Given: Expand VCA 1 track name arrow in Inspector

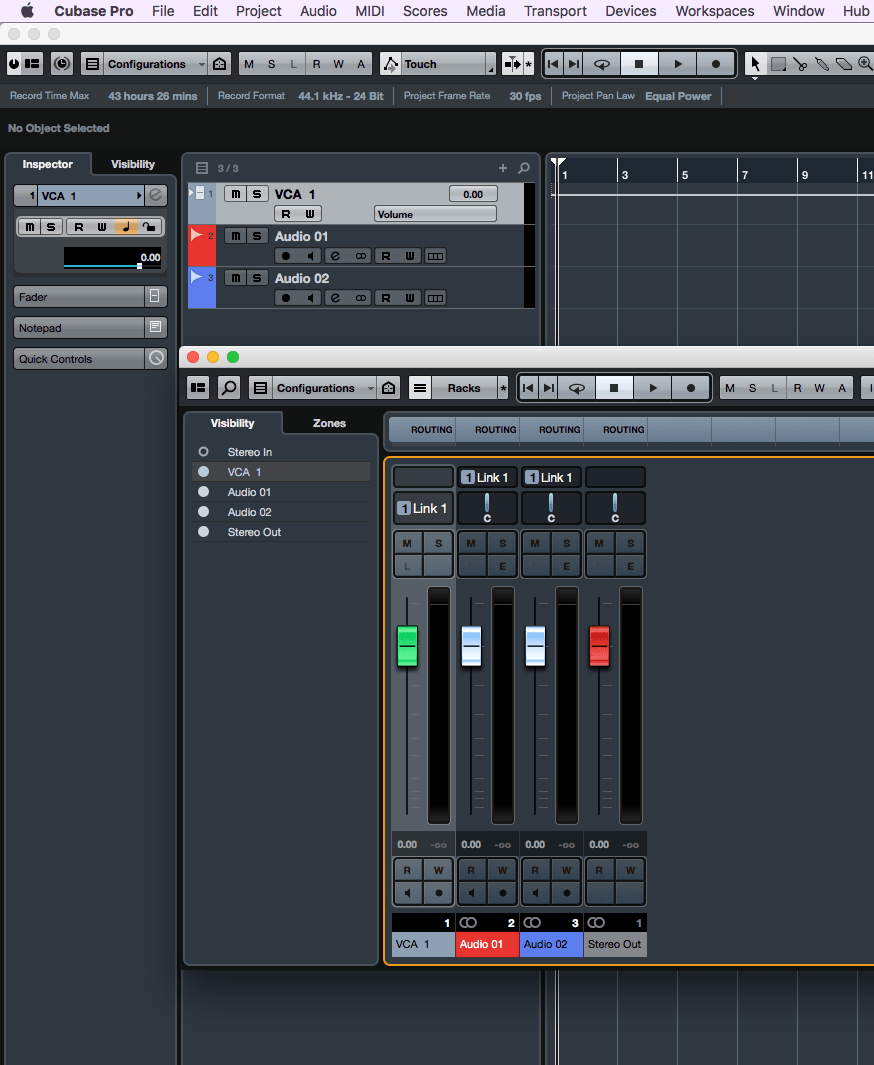Looking at the screenshot, I should [139, 196].
